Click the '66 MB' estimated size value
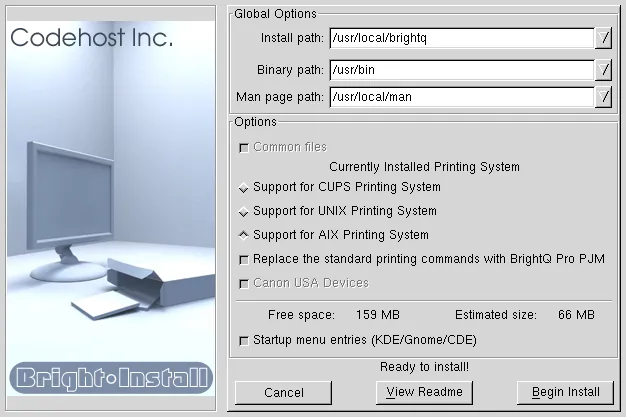 click(576, 315)
